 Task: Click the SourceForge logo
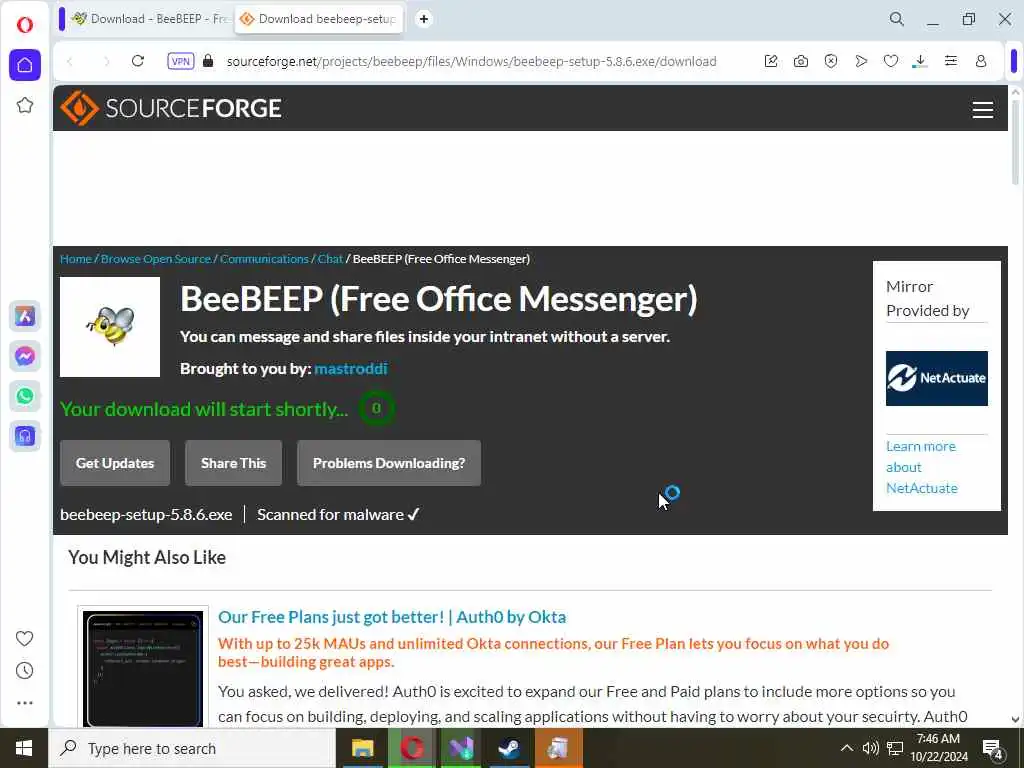(x=171, y=108)
